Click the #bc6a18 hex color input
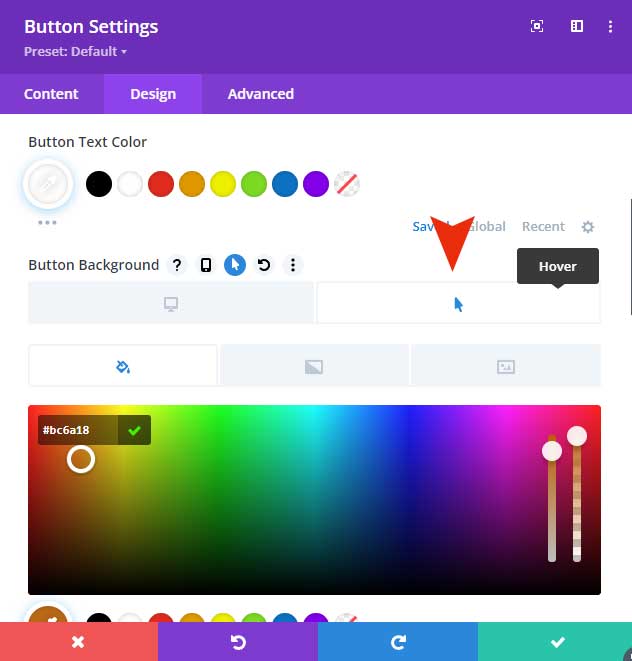The image size is (632, 661). point(78,430)
